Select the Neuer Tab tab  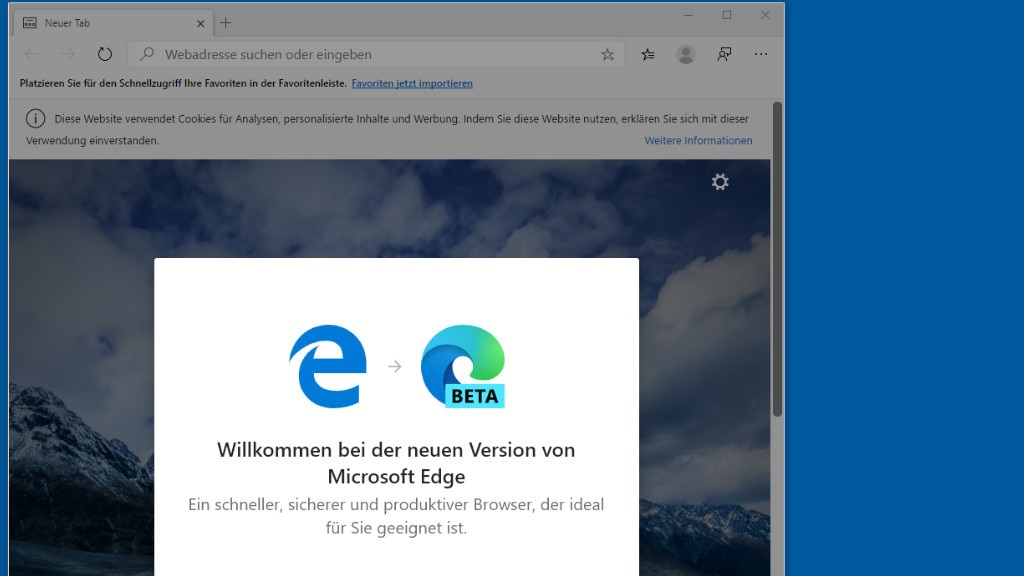(x=114, y=23)
